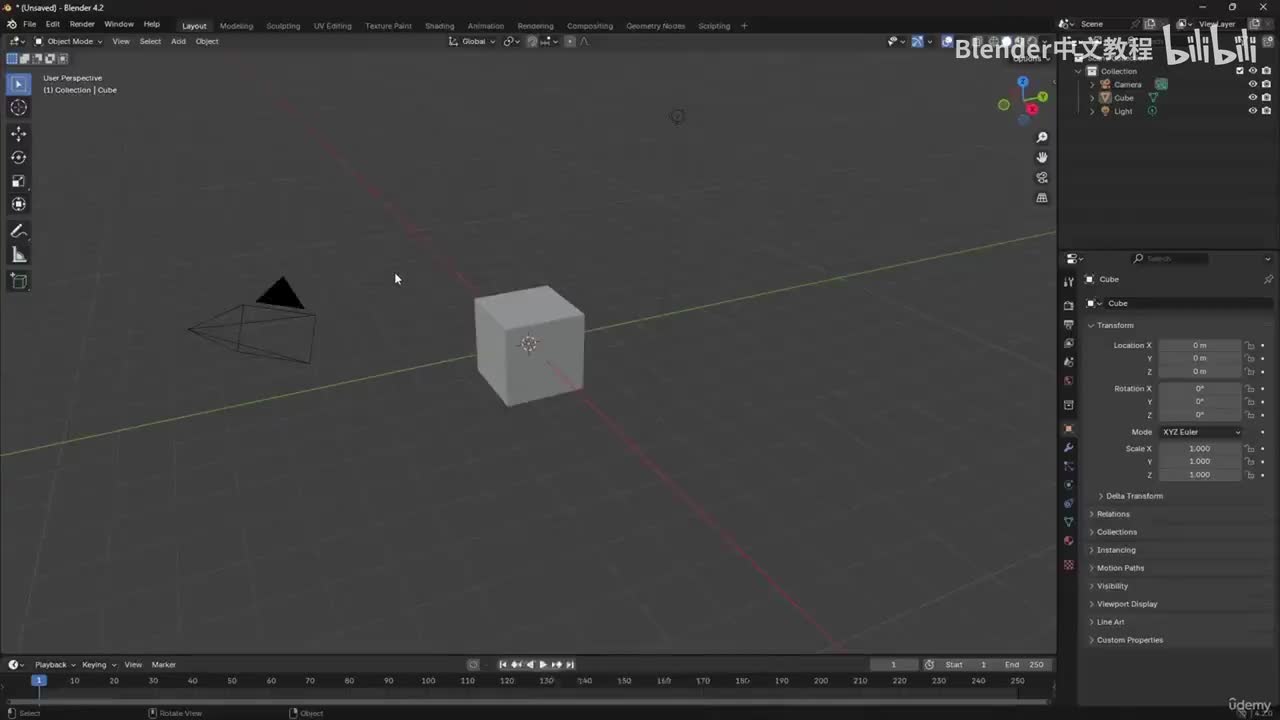The image size is (1280, 720).
Task: Jump to the timeline start frame
Action: pyautogui.click(x=503, y=665)
